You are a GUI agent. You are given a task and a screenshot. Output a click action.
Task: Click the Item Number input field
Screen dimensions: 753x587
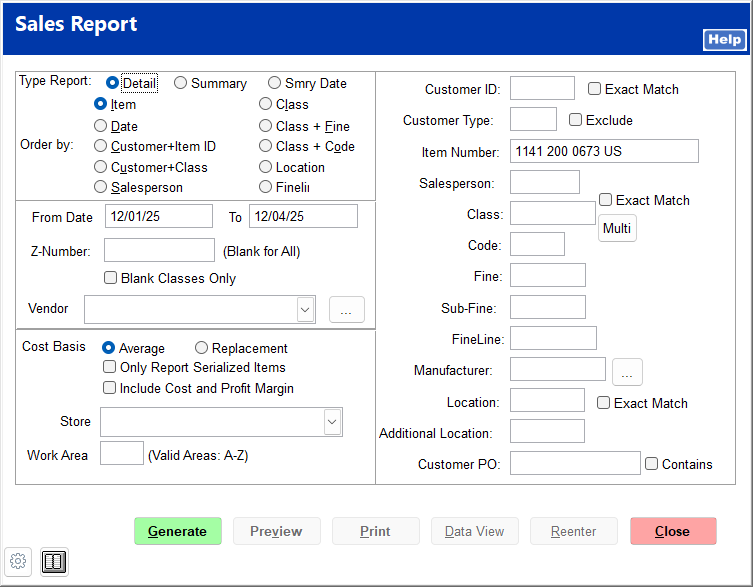pos(604,151)
